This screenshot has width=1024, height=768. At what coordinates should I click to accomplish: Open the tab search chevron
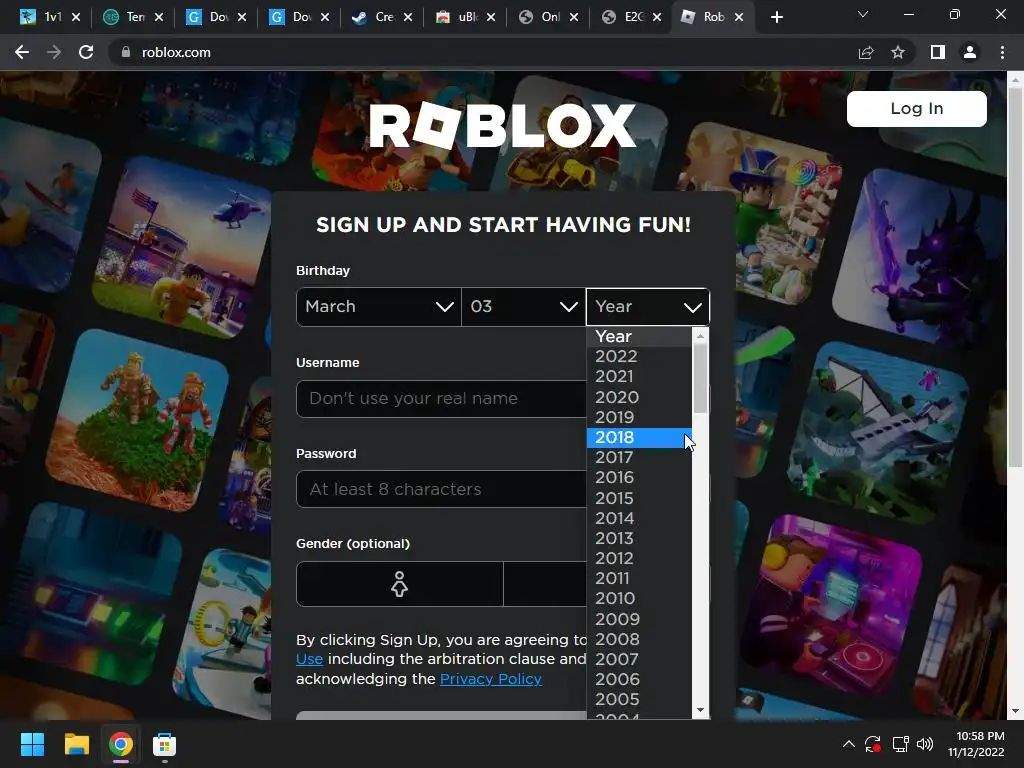click(863, 14)
